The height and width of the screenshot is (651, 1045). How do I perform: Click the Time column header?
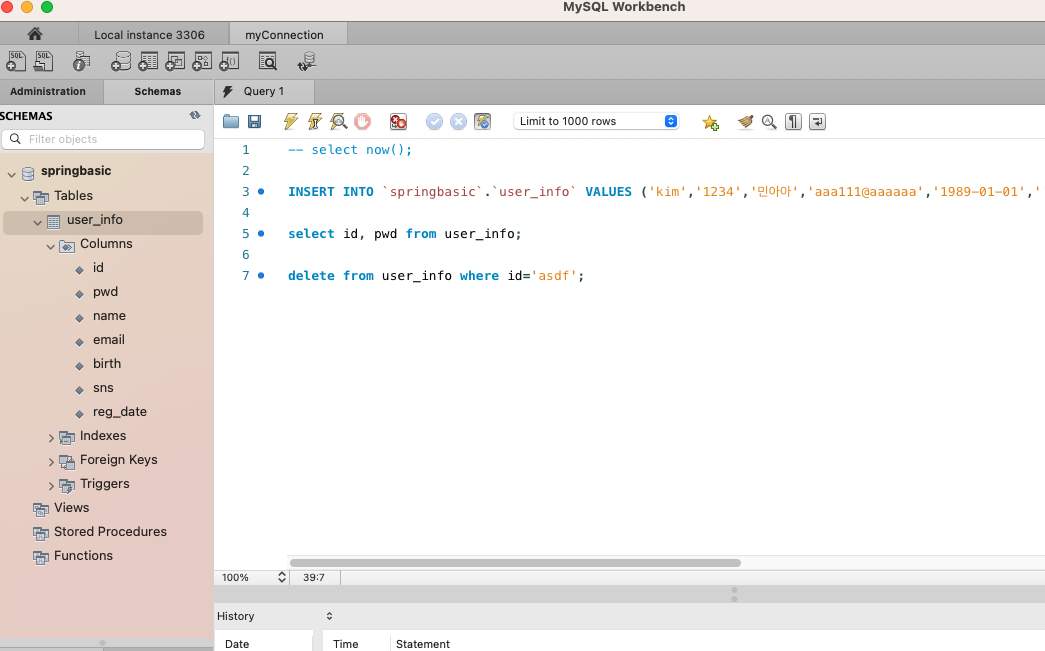click(x=346, y=644)
